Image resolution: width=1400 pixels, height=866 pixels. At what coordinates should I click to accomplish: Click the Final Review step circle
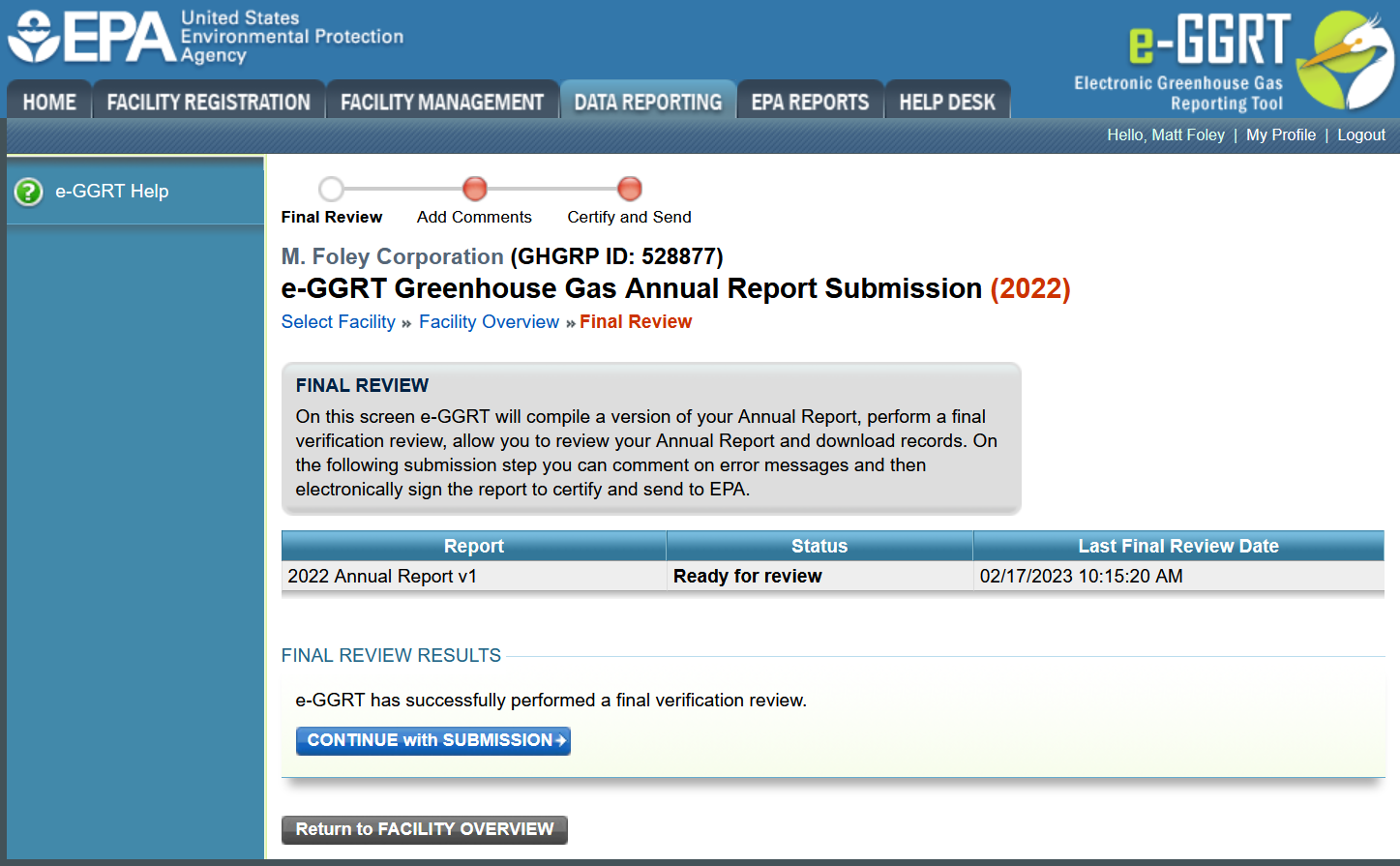pyautogui.click(x=331, y=189)
